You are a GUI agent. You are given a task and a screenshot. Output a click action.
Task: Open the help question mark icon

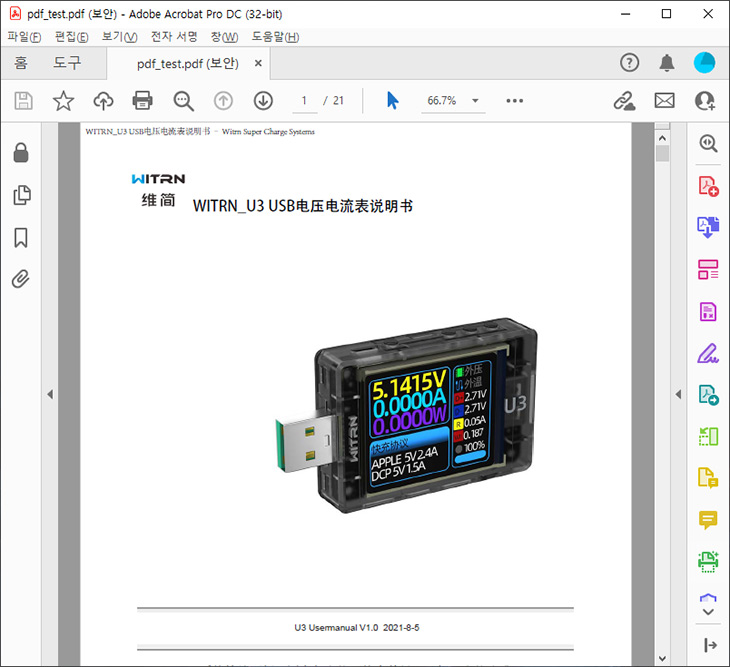(629, 62)
